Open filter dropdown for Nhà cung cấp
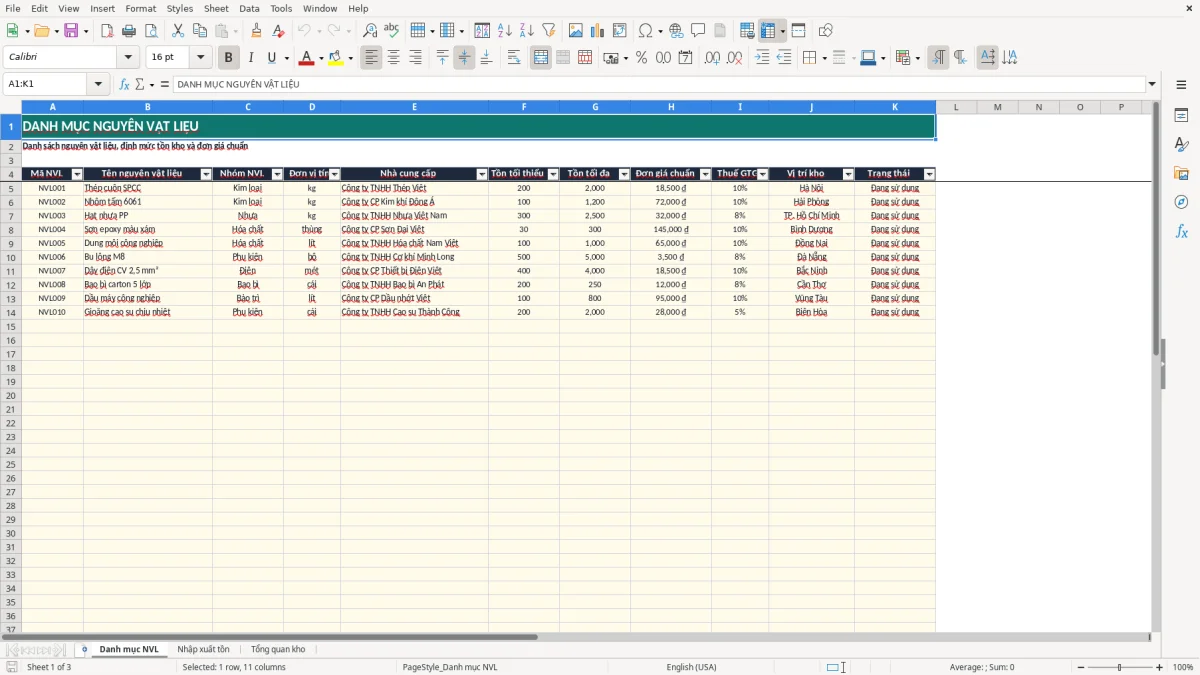Viewport: 1200px width, 675px height. tap(481, 174)
